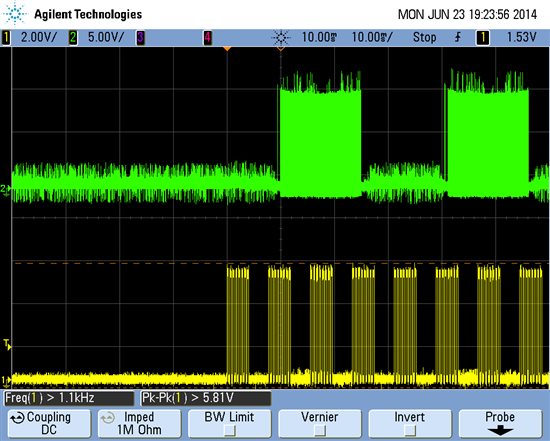Select channel 2 green indicator badge
Screen dimensions: 550x441
coord(73,38)
